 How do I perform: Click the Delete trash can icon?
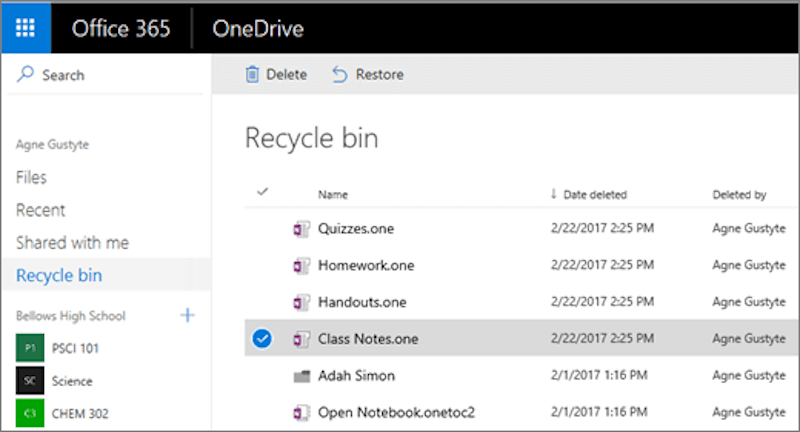pos(252,74)
